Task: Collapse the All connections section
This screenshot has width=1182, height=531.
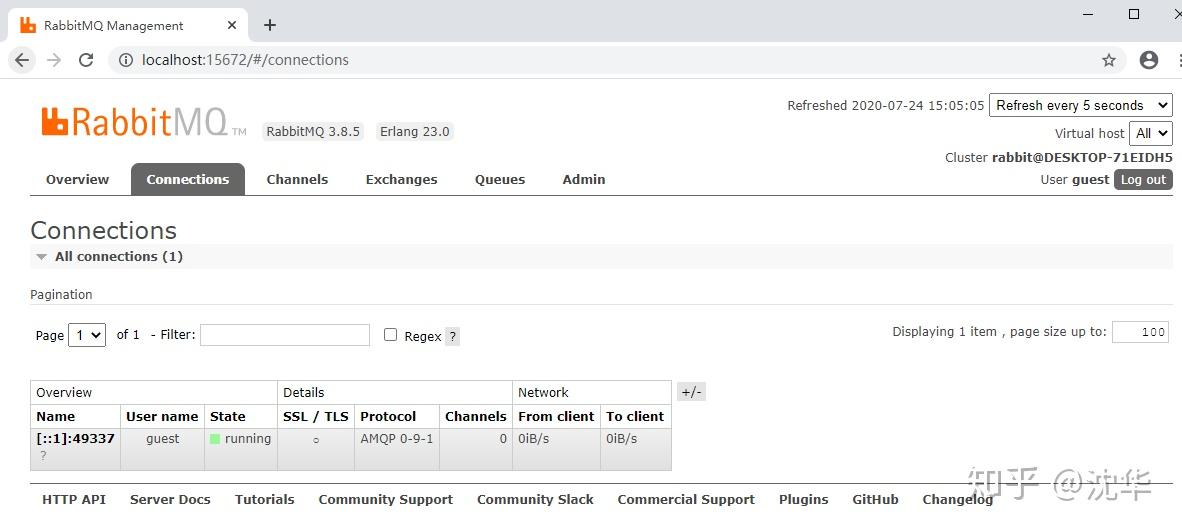Action: coord(41,257)
